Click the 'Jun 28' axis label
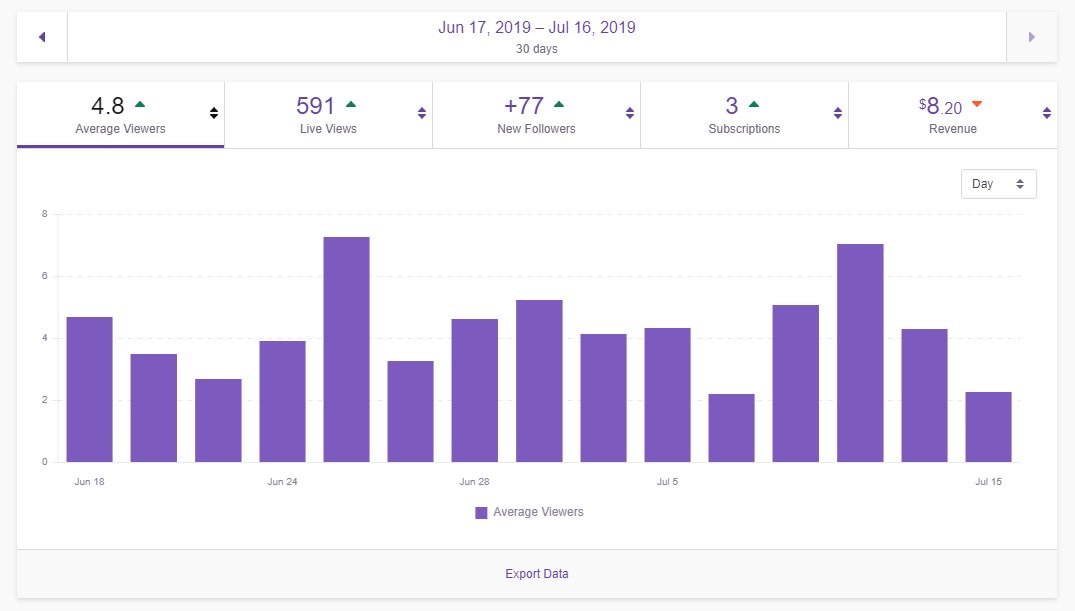This screenshot has width=1075, height=611. click(x=474, y=481)
